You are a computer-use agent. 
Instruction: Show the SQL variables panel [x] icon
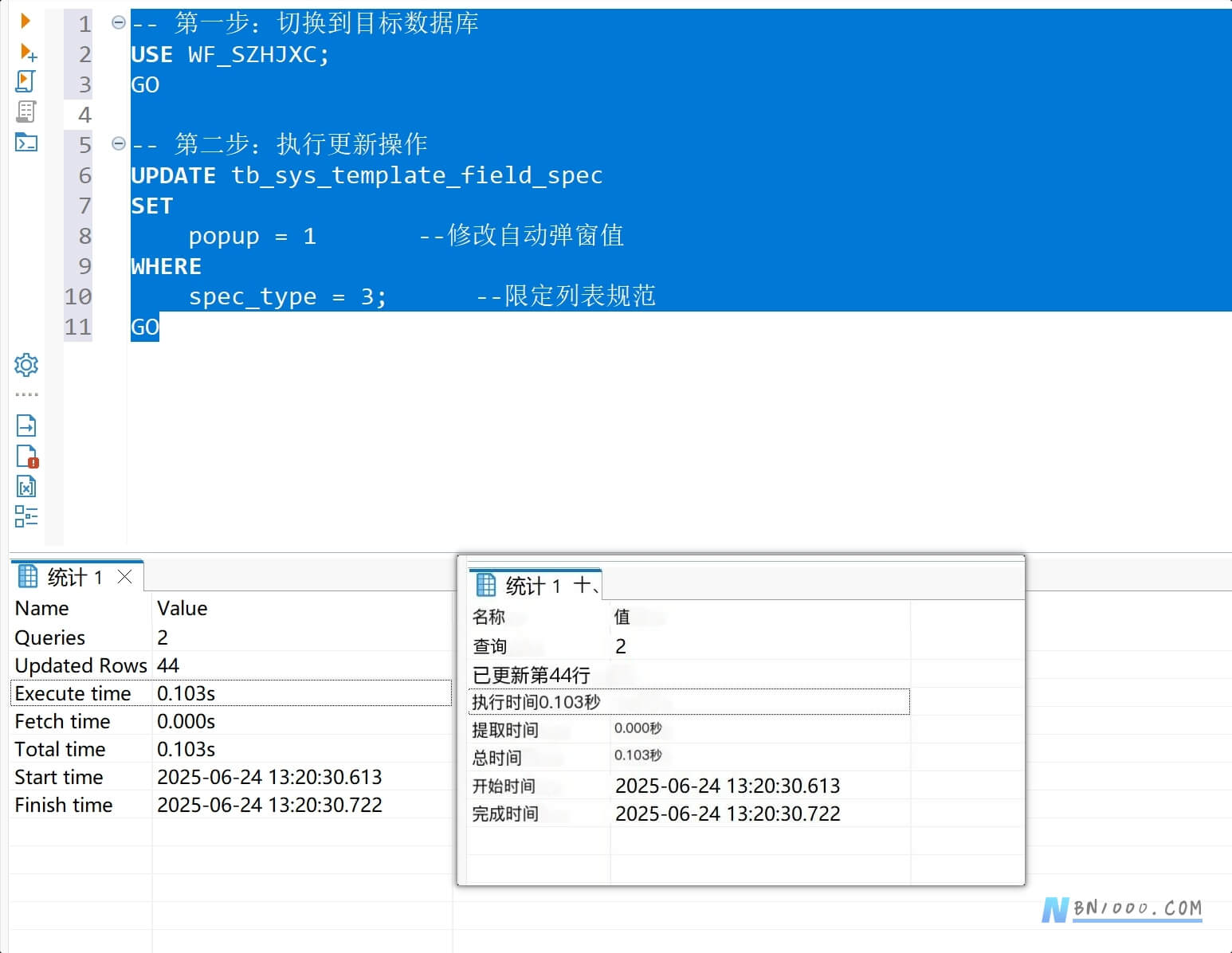pos(26,487)
